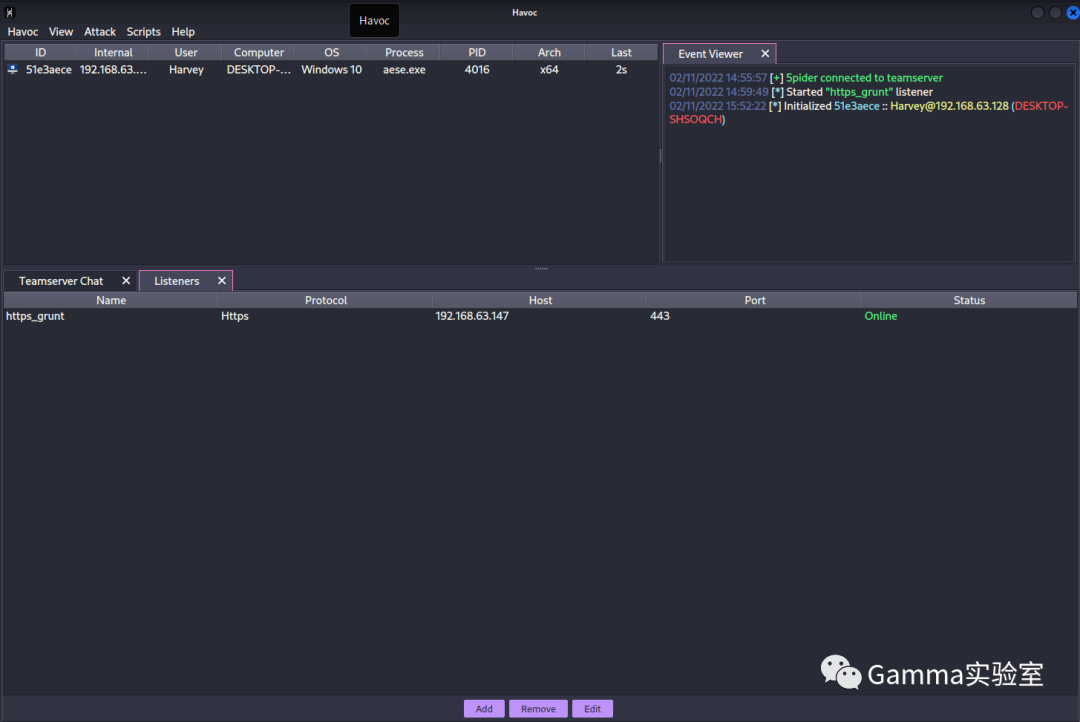Image resolution: width=1080 pixels, height=722 pixels.
Task: Open the Help menu
Action: [x=183, y=32]
